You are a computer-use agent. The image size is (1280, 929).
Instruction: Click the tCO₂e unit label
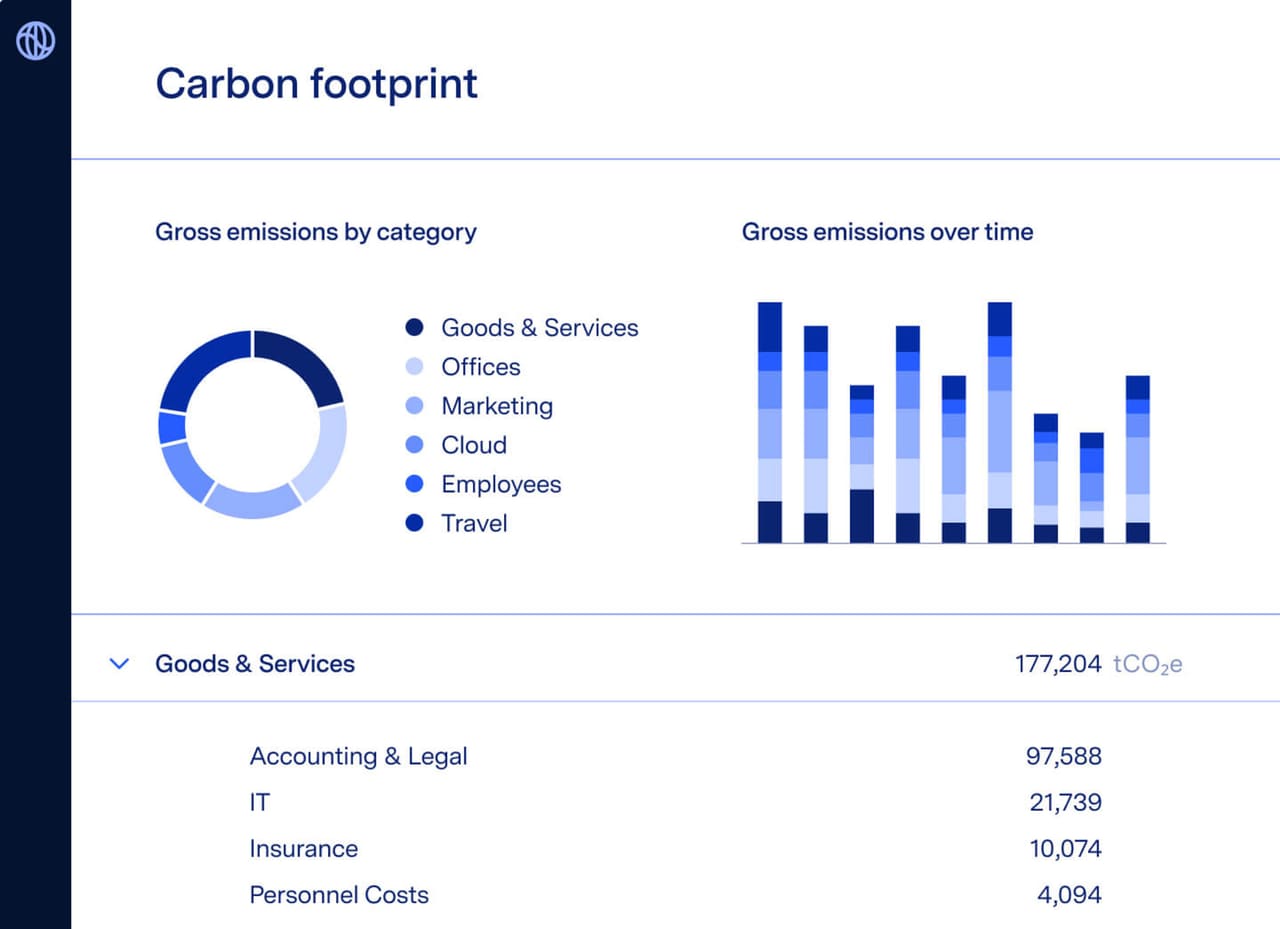click(1148, 664)
